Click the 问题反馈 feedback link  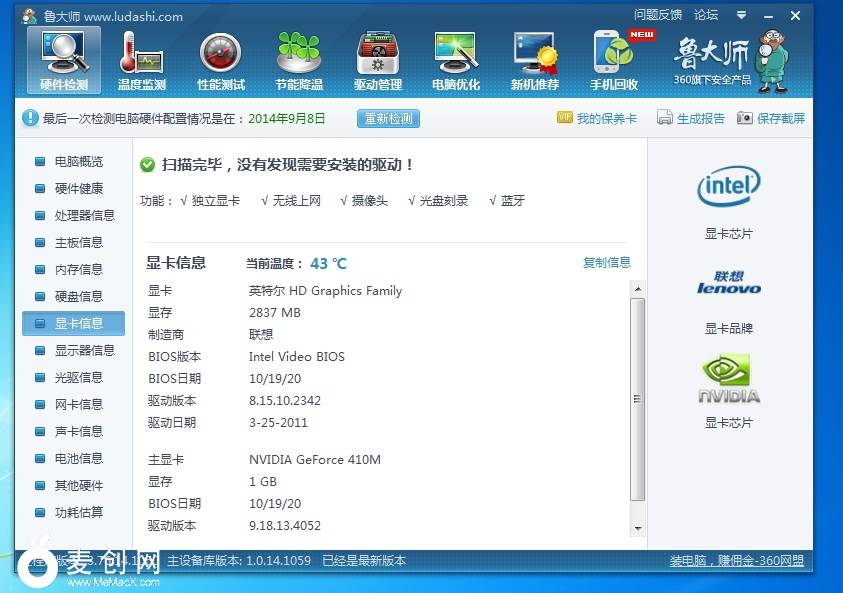click(x=658, y=15)
